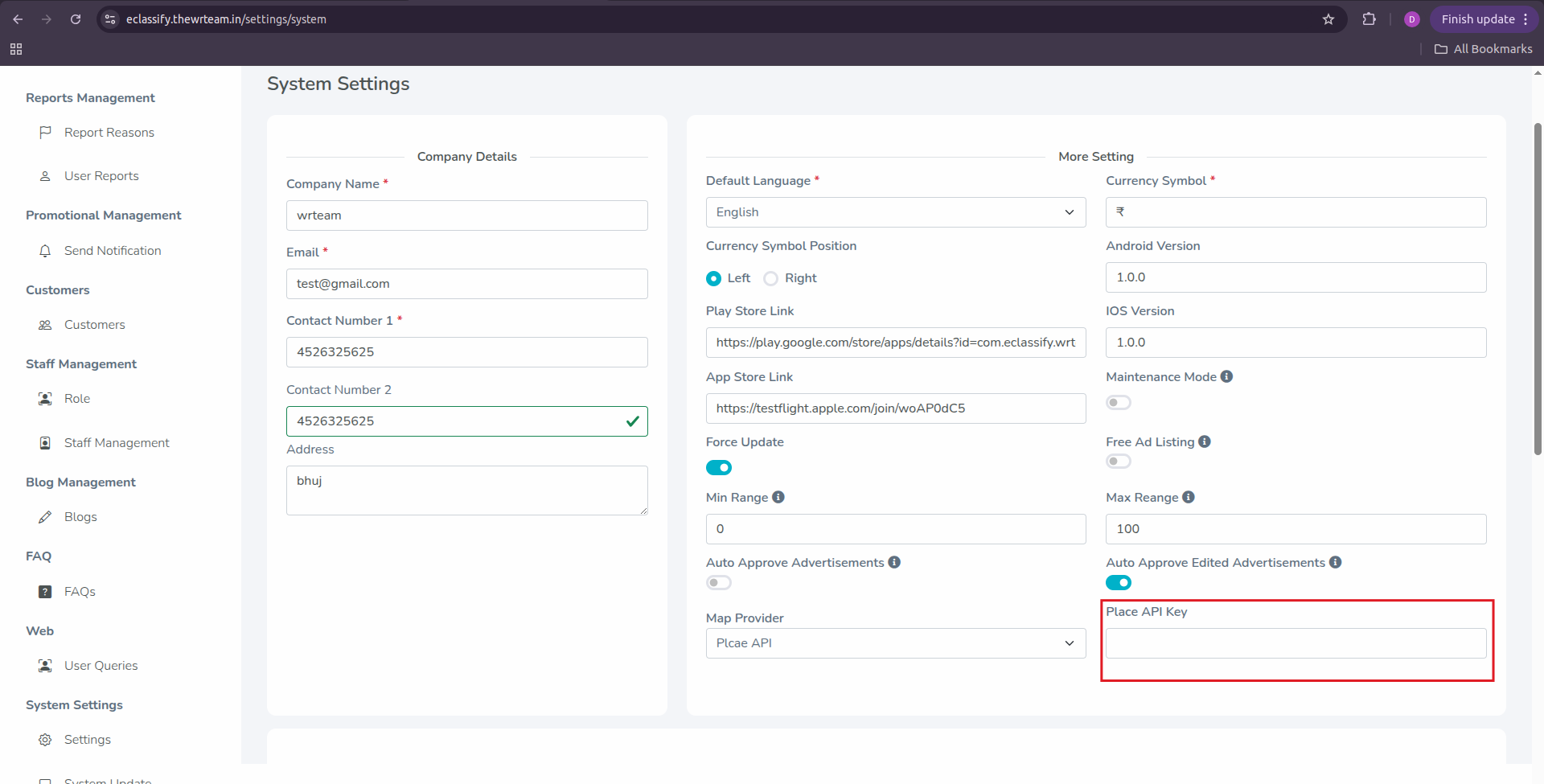Open the Default Language dropdown
Screen dimensions: 1544x784
pyautogui.click(x=895, y=211)
